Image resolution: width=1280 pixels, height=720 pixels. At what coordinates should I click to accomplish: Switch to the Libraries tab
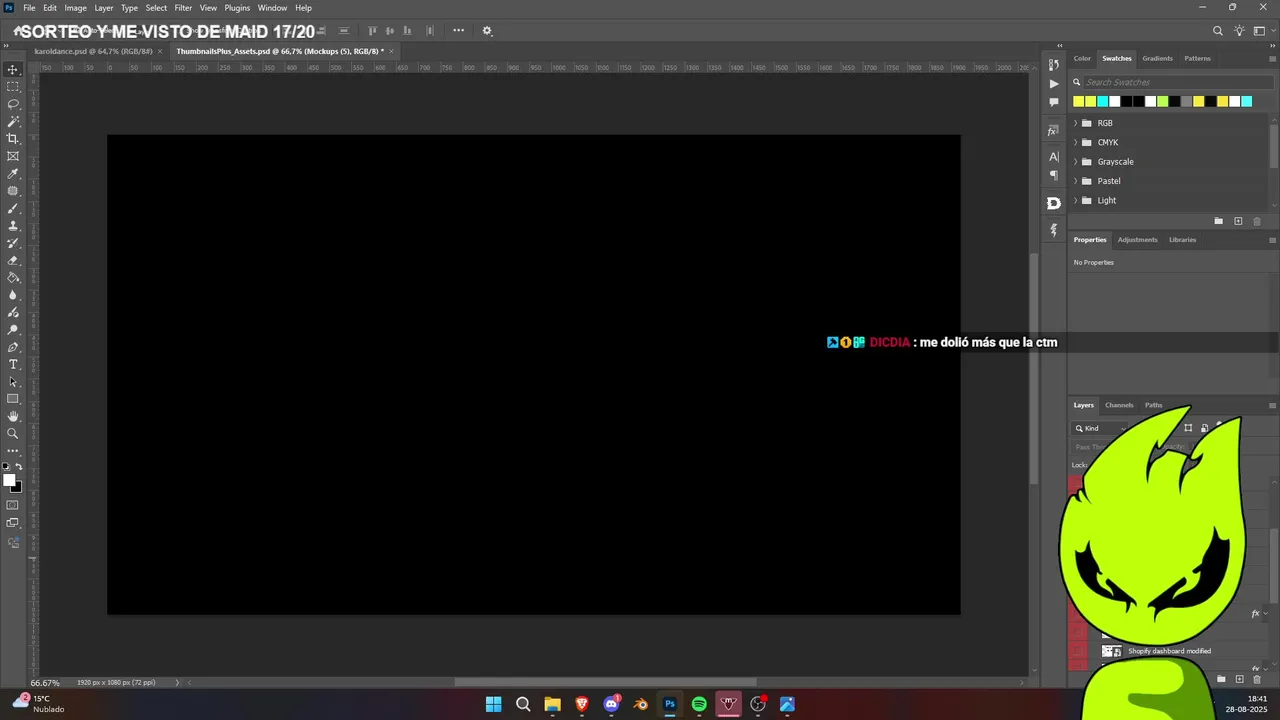click(1182, 240)
